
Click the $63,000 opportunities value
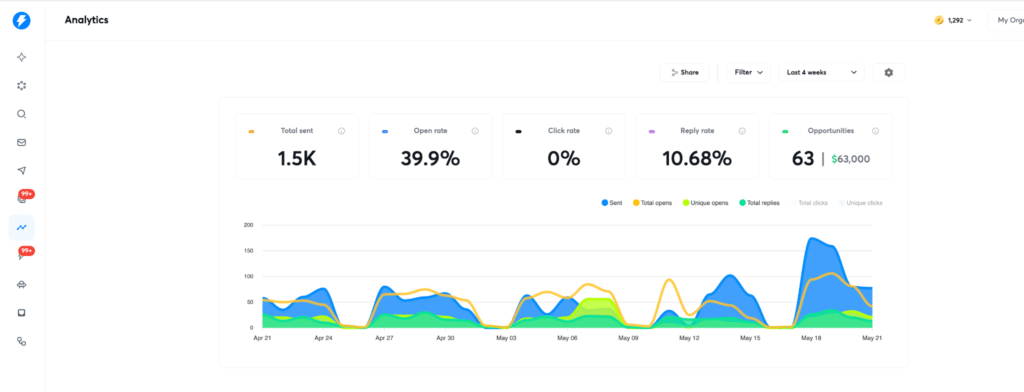pyautogui.click(x=850, y=159)
